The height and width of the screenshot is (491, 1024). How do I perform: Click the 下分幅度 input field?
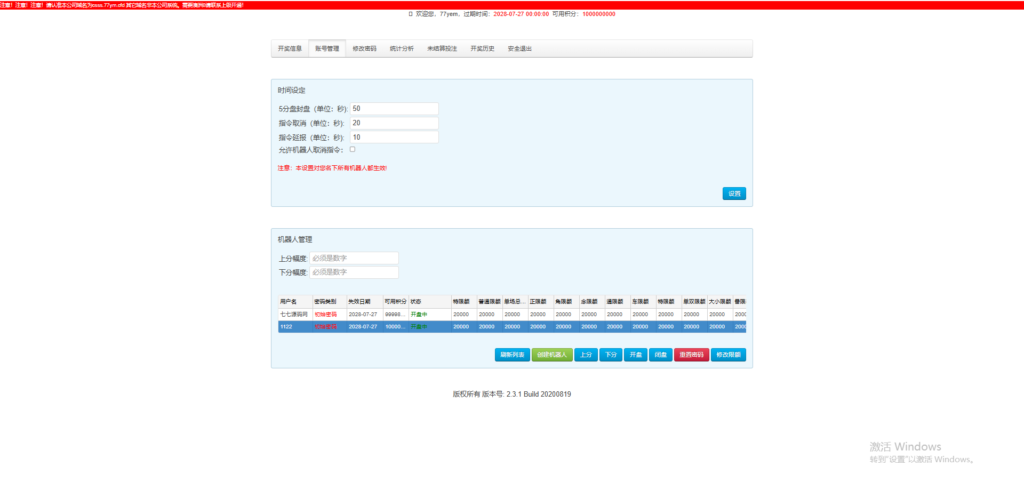[x=354, y=272]
